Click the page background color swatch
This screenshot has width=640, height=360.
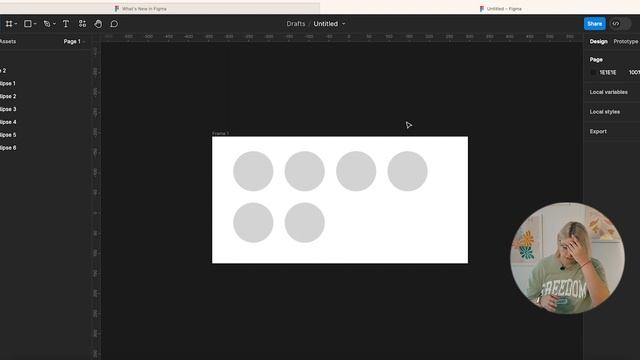[x=593, y=72]
